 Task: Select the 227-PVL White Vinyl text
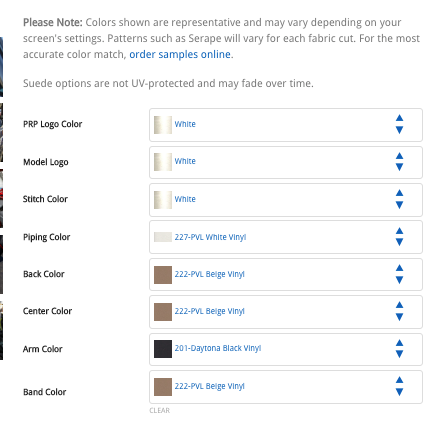210,237
